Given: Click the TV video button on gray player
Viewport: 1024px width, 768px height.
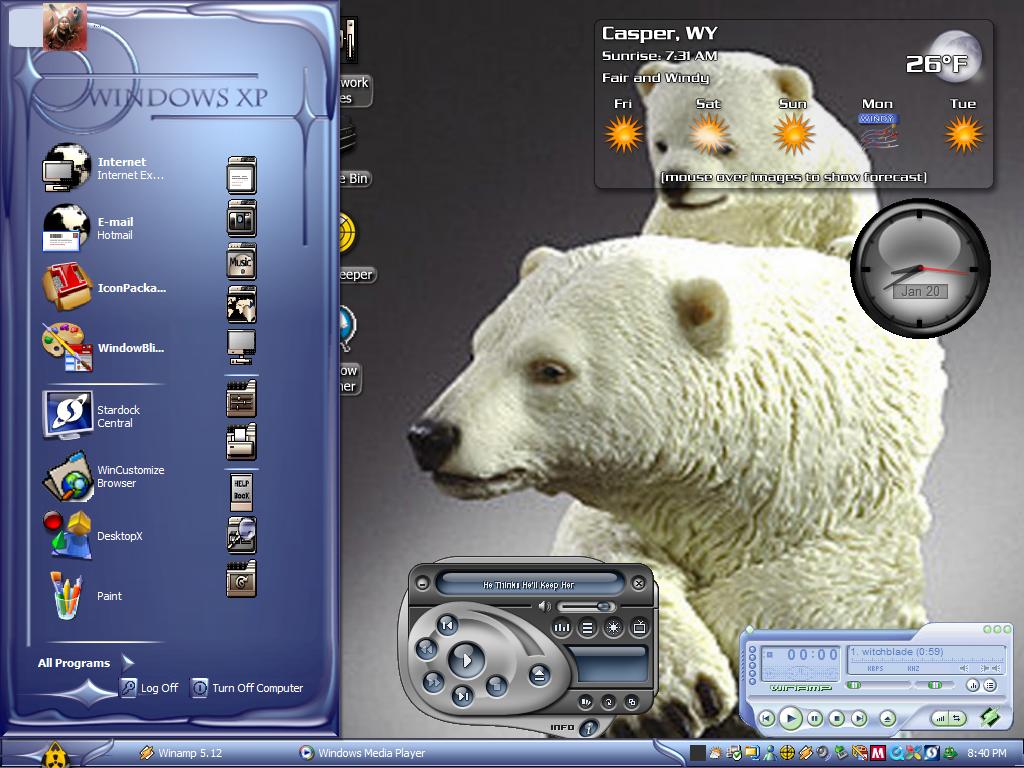Looking at the screenshot, I should tap(639, 628).
